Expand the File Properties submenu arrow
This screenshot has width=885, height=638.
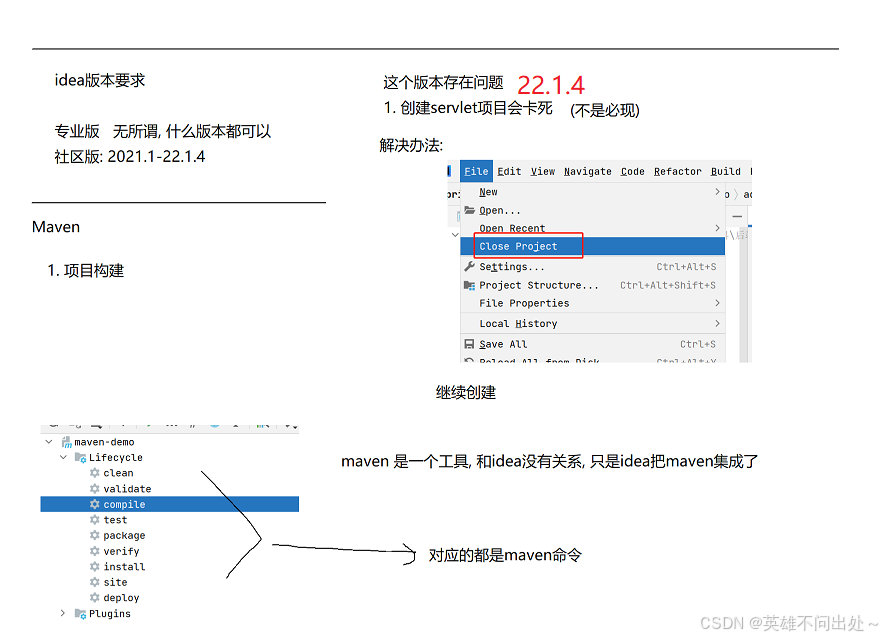click(x=717, y=303)
